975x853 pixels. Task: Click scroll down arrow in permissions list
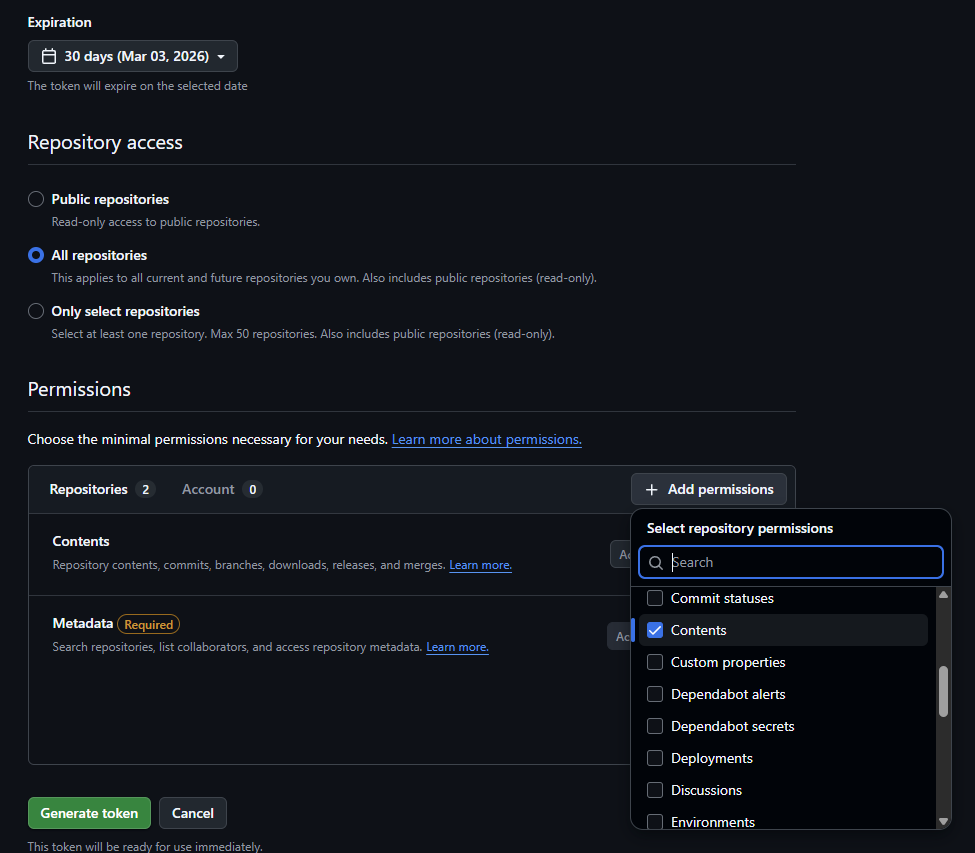pyautogui.click(x=943, y=821)
